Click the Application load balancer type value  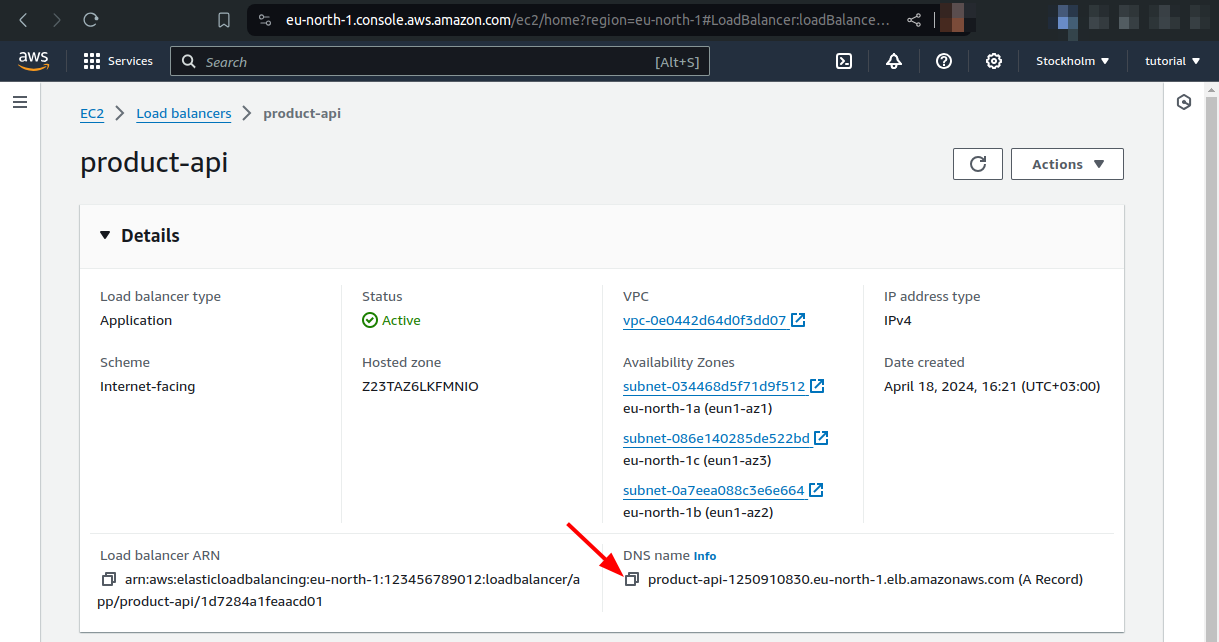(x=136, y=321)
